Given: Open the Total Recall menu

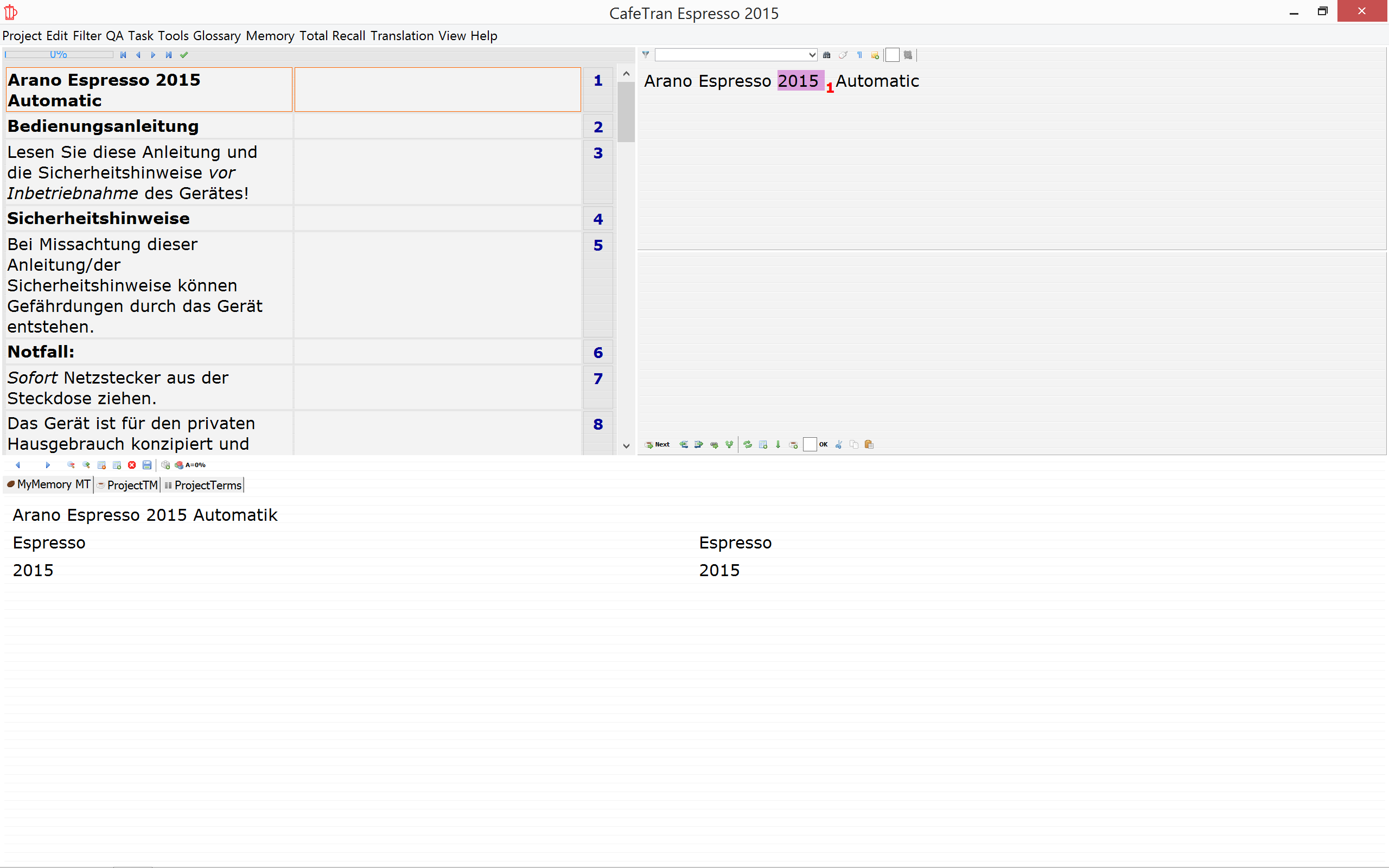Looking at the screenshot, I should coord(332,36).
